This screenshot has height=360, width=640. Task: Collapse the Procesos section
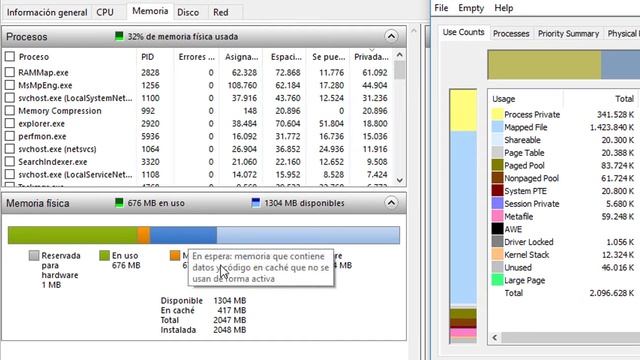391,36
